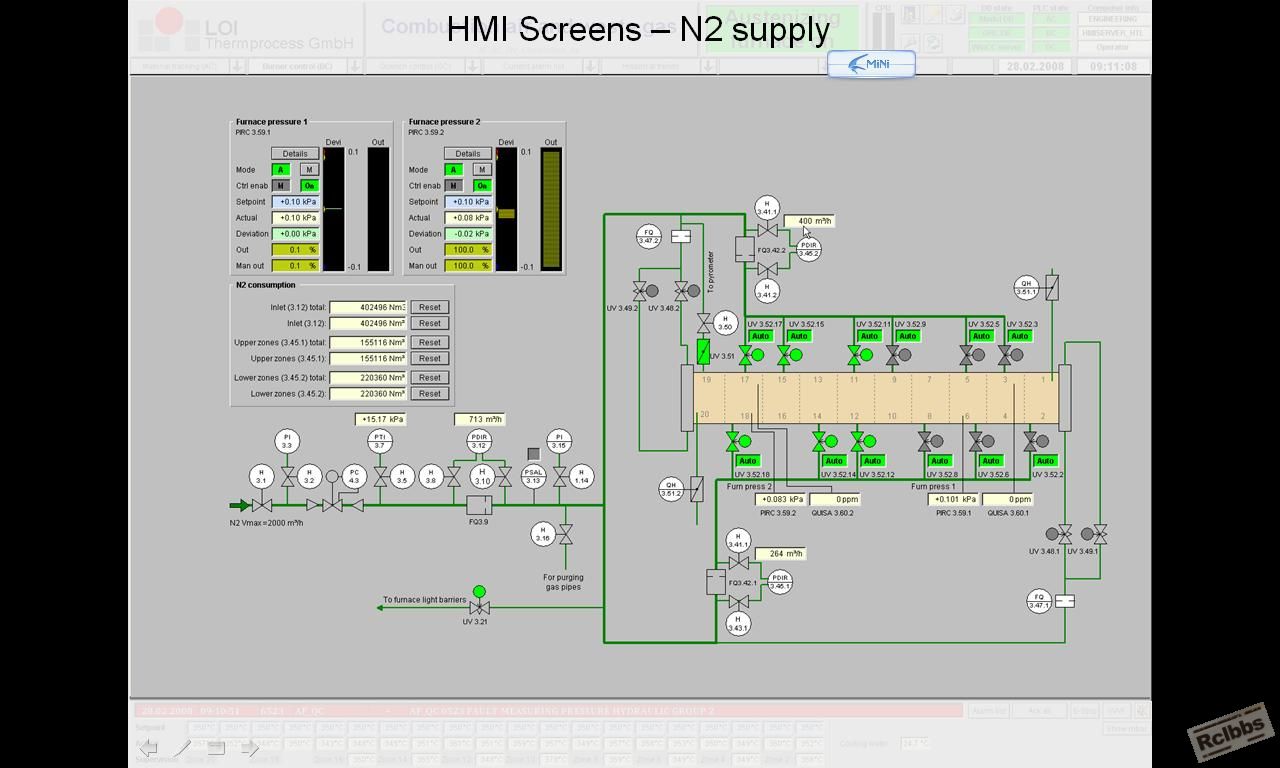The image size is (1280, 768).
Task: Select the UV 3.52.8 valve icon
Action: click(x=930, y=441)
